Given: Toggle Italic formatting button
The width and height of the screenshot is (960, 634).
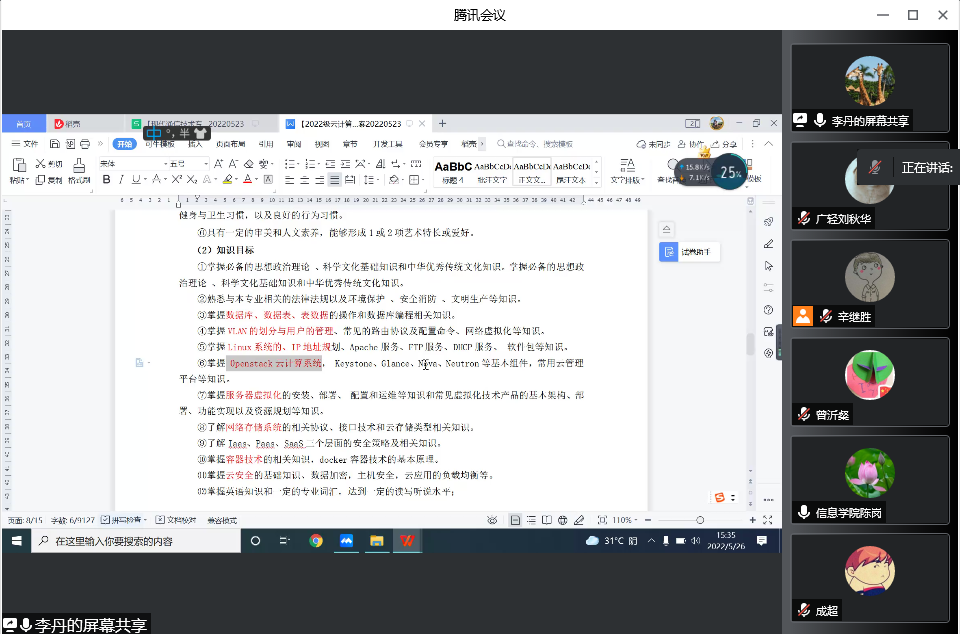Looking at the screenshot, I should [x=120, y=180].
